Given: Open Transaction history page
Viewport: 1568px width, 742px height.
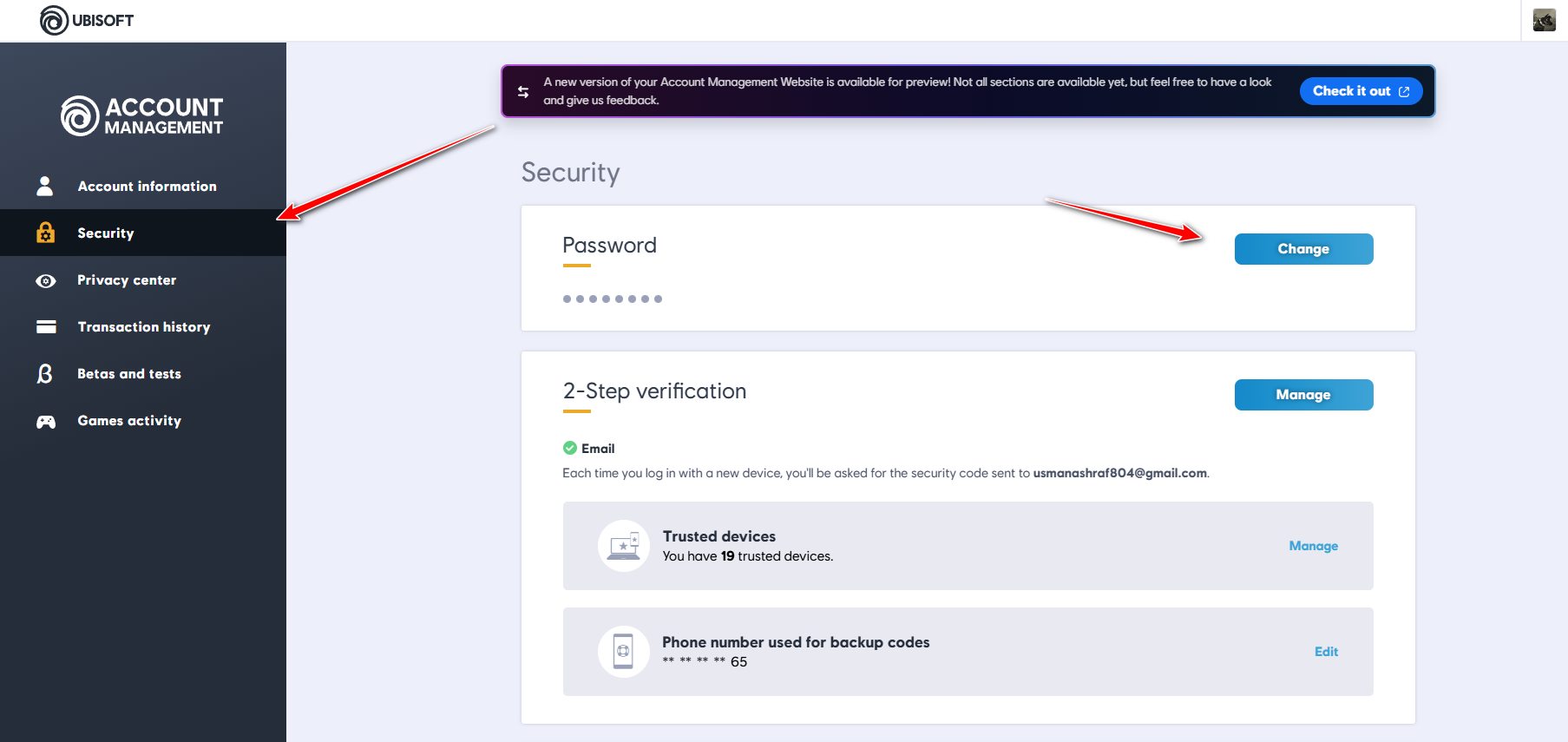Looking at the screenshot, I should pos(144,327).
